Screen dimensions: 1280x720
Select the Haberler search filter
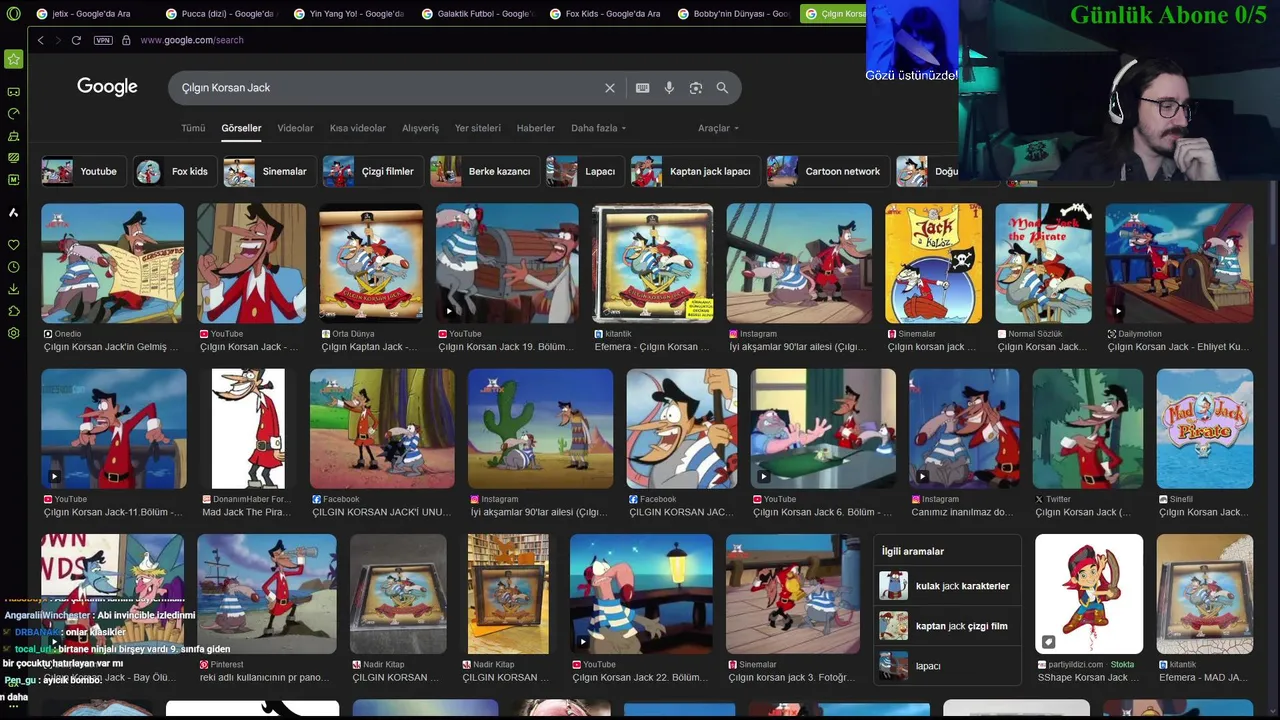pyautogui.click(x=535, y=128)
